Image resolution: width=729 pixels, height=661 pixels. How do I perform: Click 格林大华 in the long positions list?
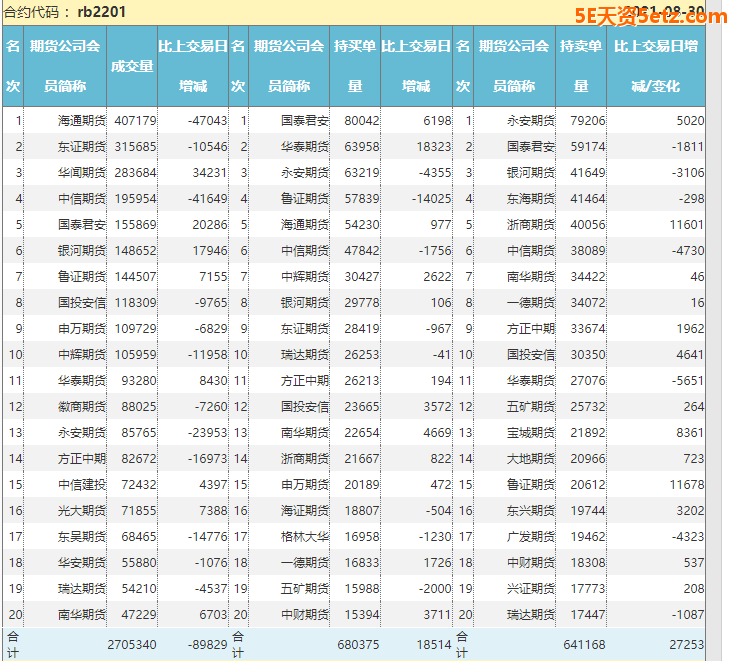(305, 536)
